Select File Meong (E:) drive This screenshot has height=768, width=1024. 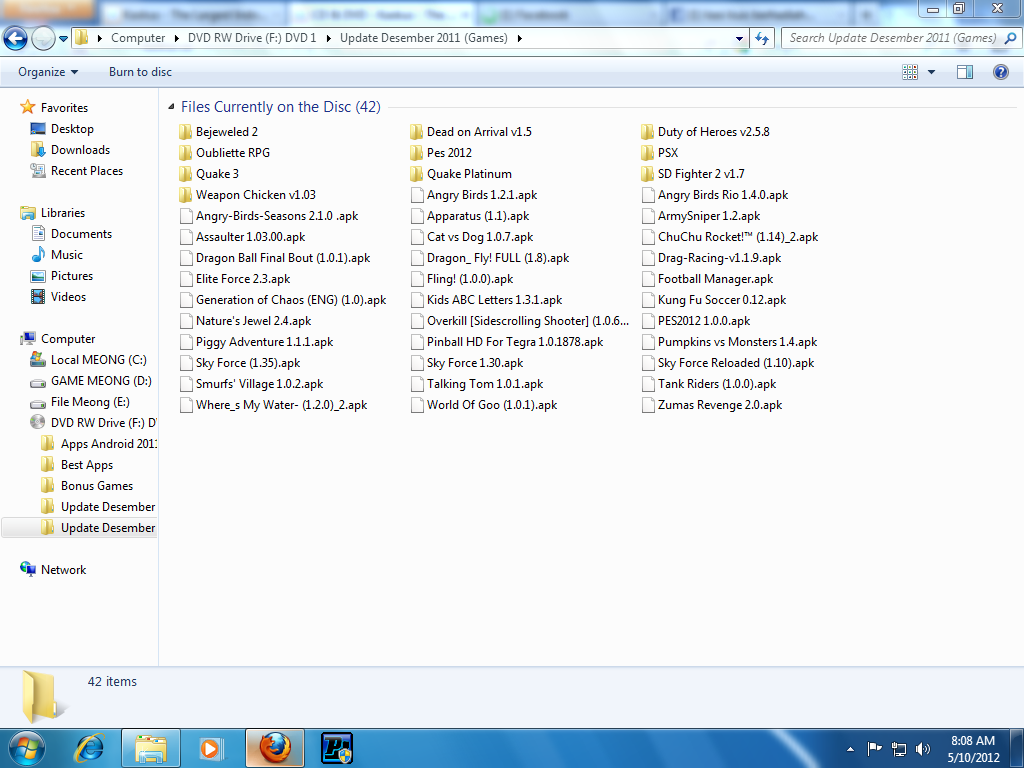(90, 402)
